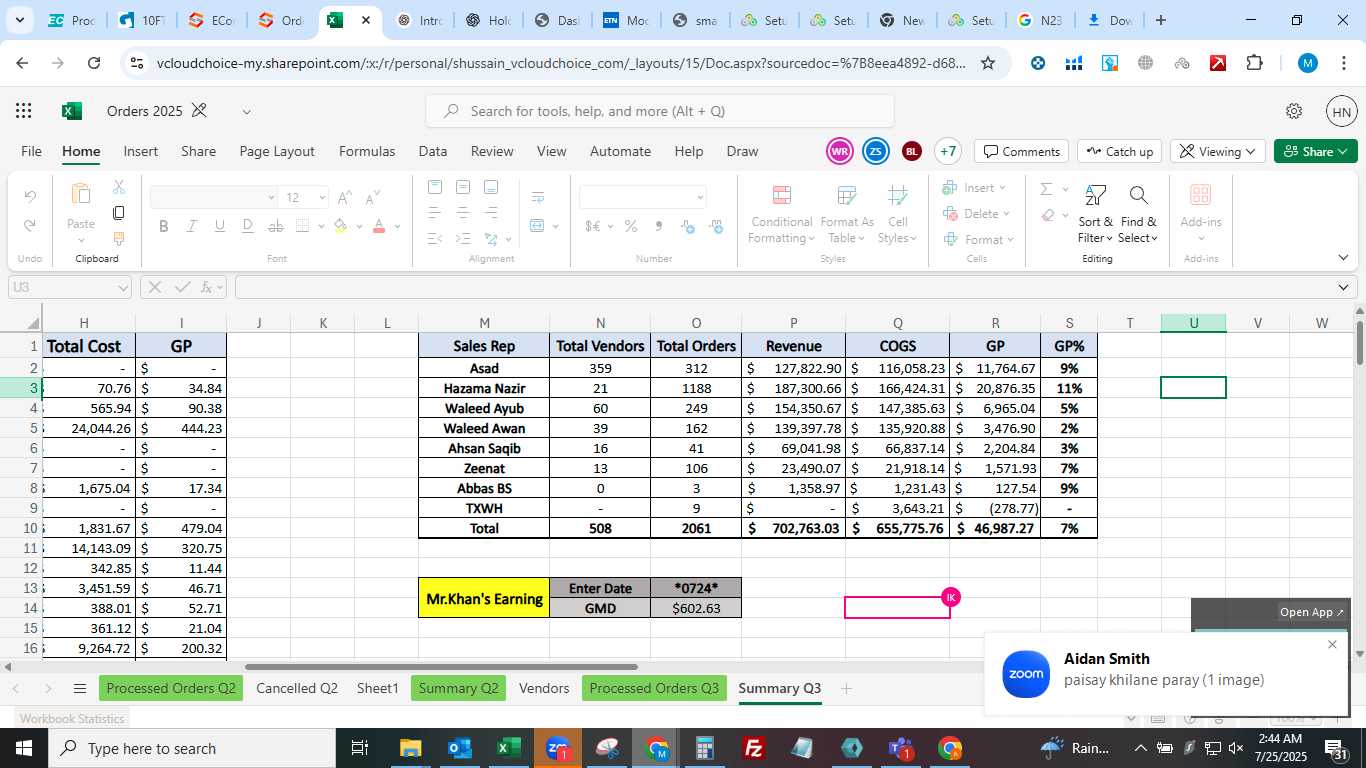Click the Comments button
Image resolution: width=1366 pixels, height=768 pixels.
(x=1021, y=151)
